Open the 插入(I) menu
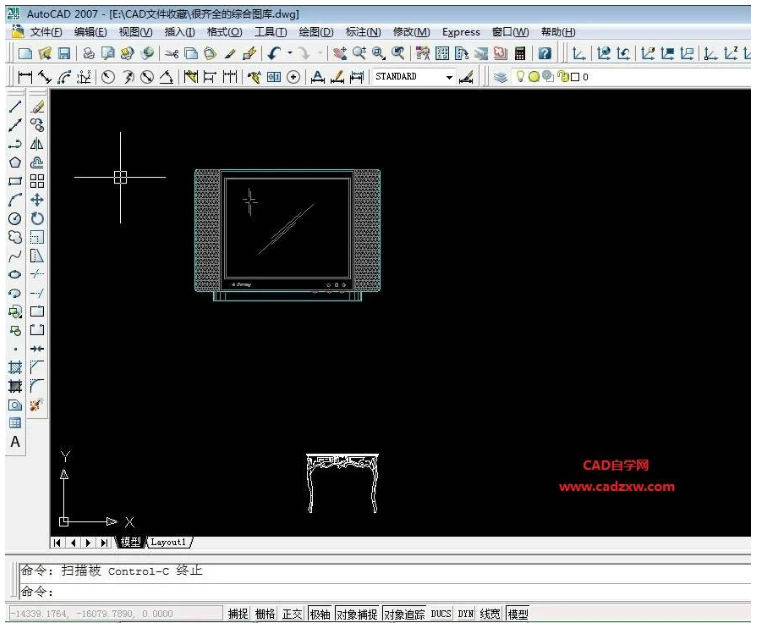 [x=180, y=32]
